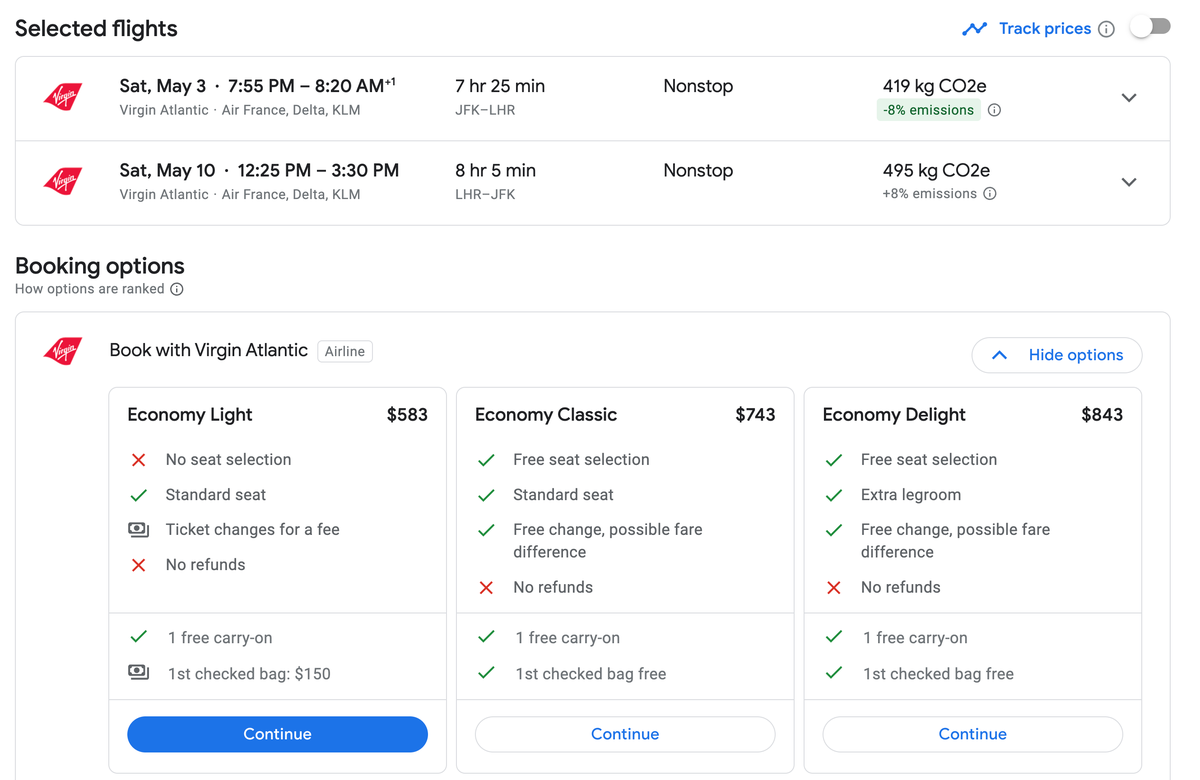1200x780 pixels.
Task: Click the Virgin Atlantic logo on the May 10 flight
Action: click(x=63, y=181)
